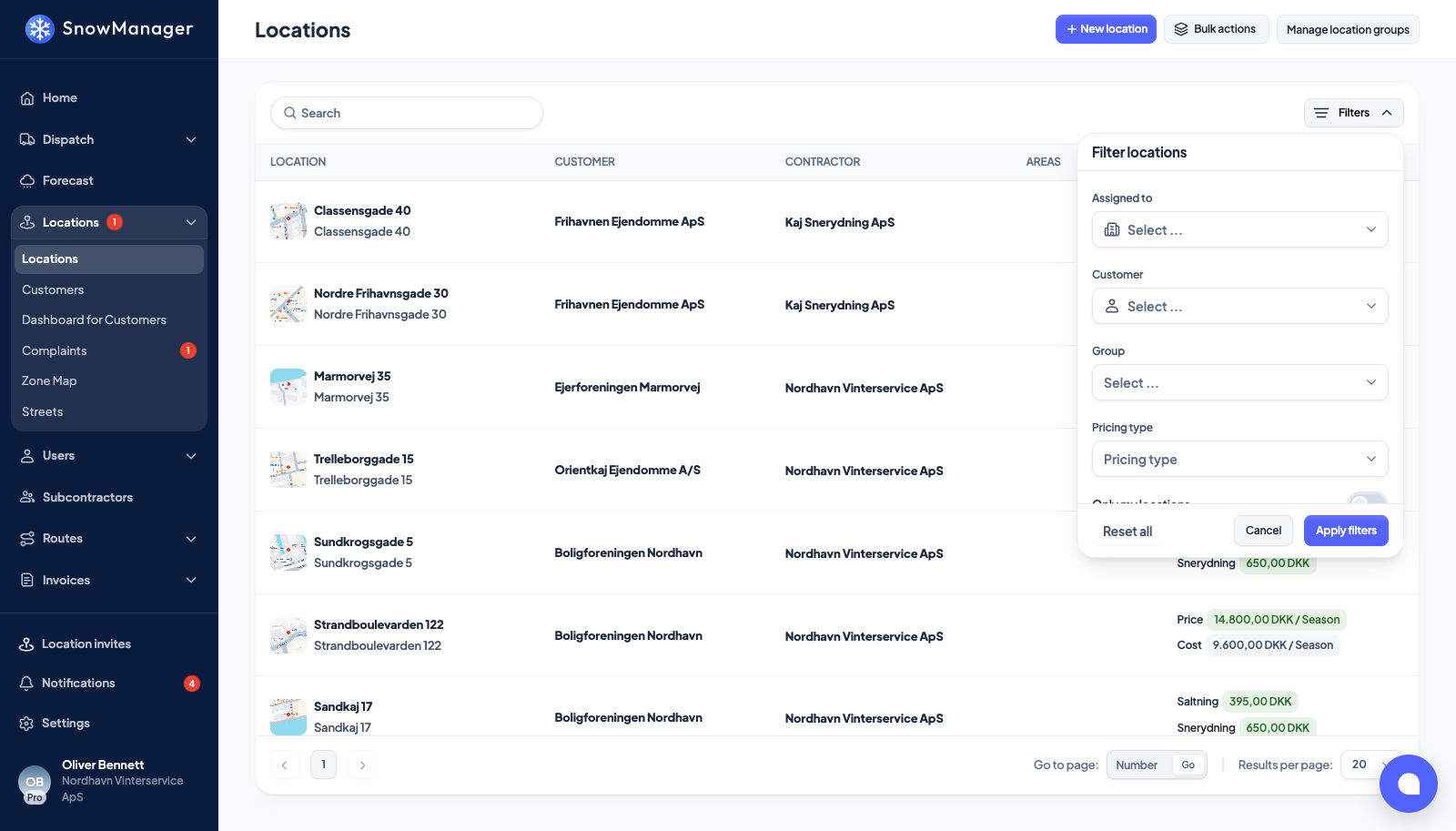
Task: Expand the Routes menu chevron
Action: (x=191, y=538)
